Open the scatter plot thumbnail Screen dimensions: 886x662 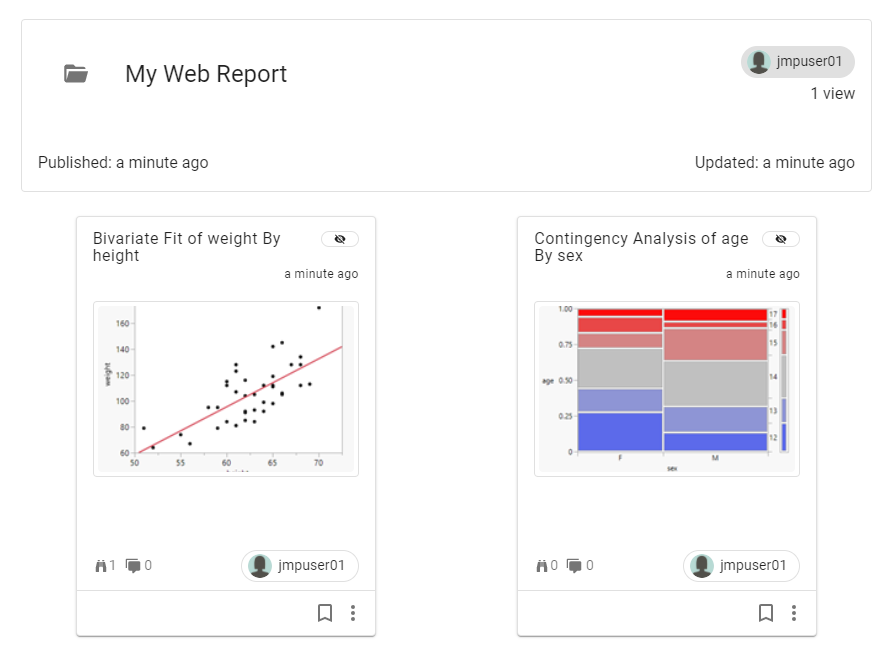225,388
